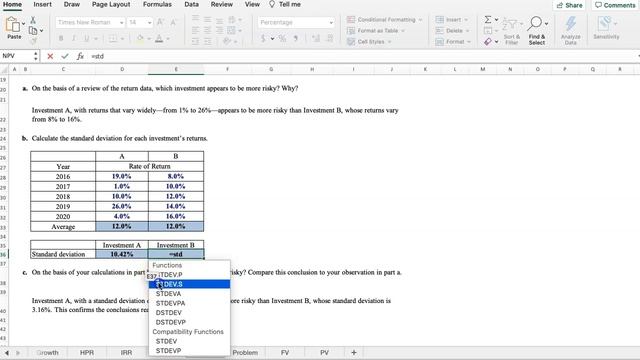Image resolution: width=640 pixels, height=360 pixels.
Task: Select compatibility function STDEV
Action: coord(189,341)
